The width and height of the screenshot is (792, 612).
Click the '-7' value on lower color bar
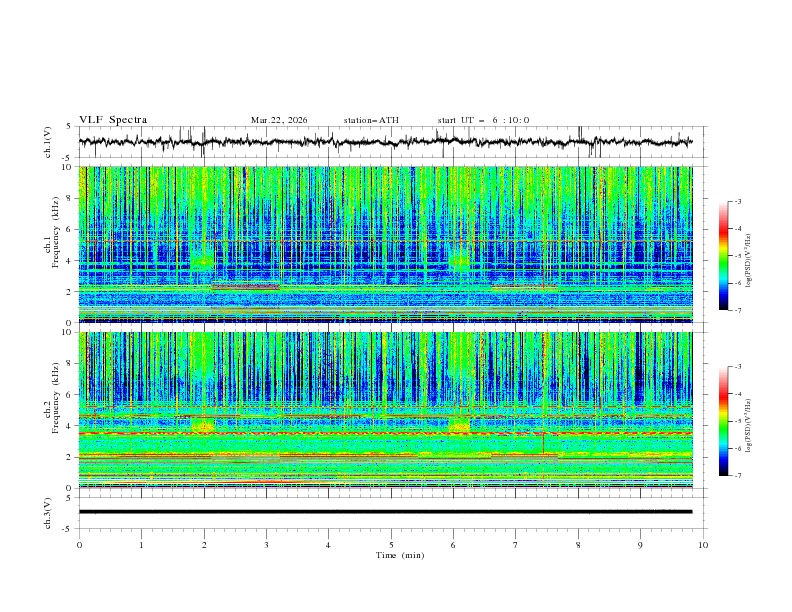click(737, 475)
